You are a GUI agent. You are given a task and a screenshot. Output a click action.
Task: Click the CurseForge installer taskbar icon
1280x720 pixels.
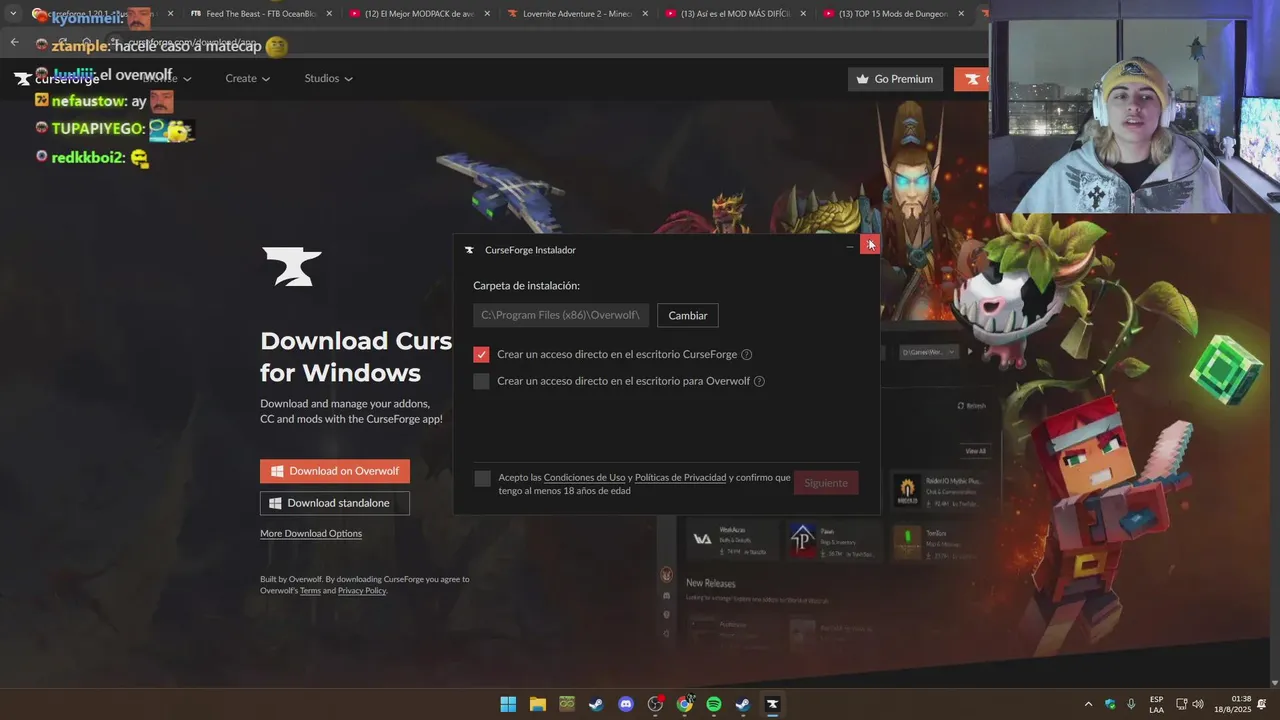[772, 704]
